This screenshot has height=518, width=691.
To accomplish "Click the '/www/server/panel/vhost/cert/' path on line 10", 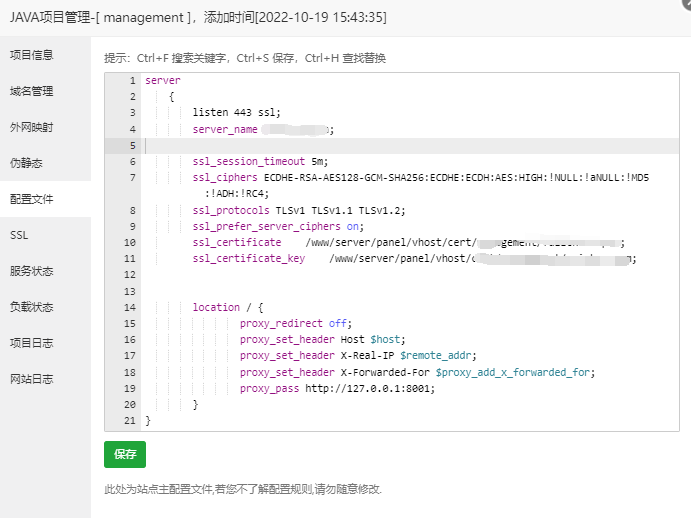I will tap(391, 242).
